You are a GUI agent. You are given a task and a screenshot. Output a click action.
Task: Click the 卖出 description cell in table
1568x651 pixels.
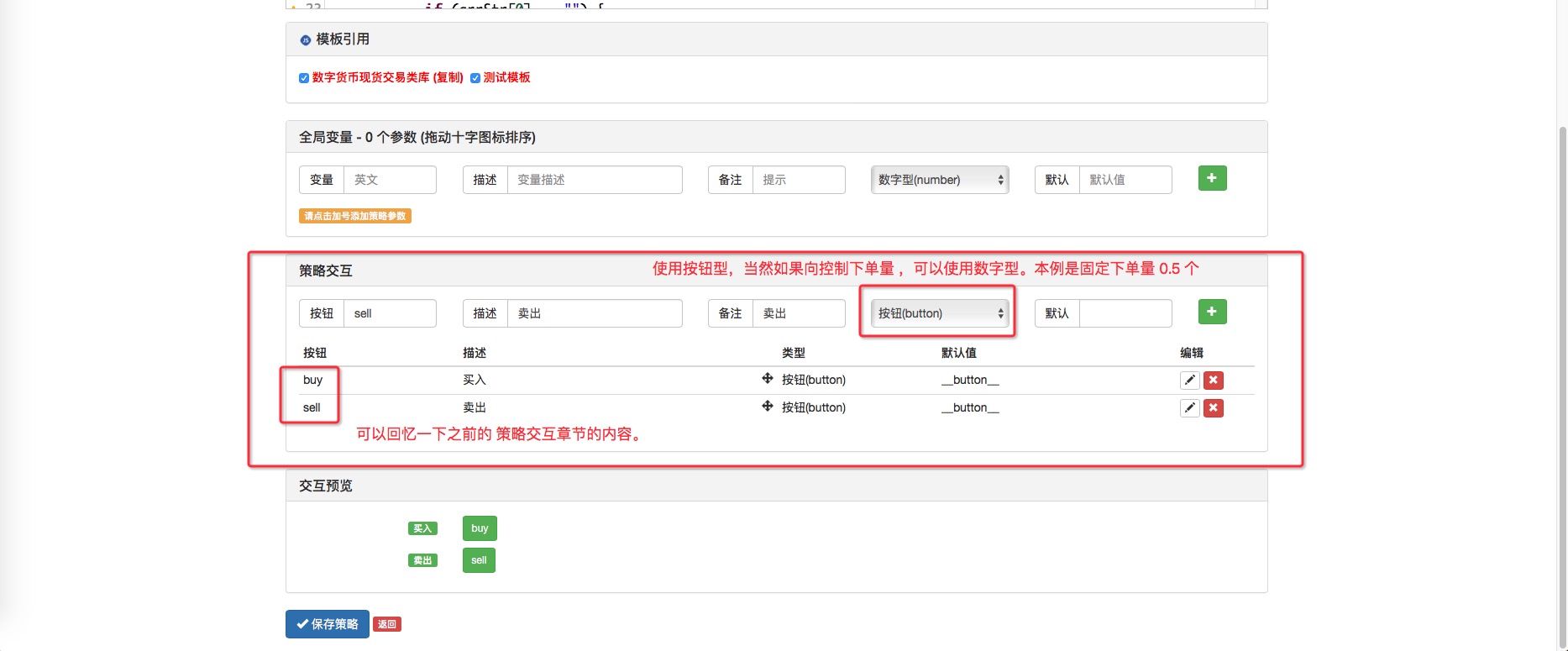[x=475, y=407]
